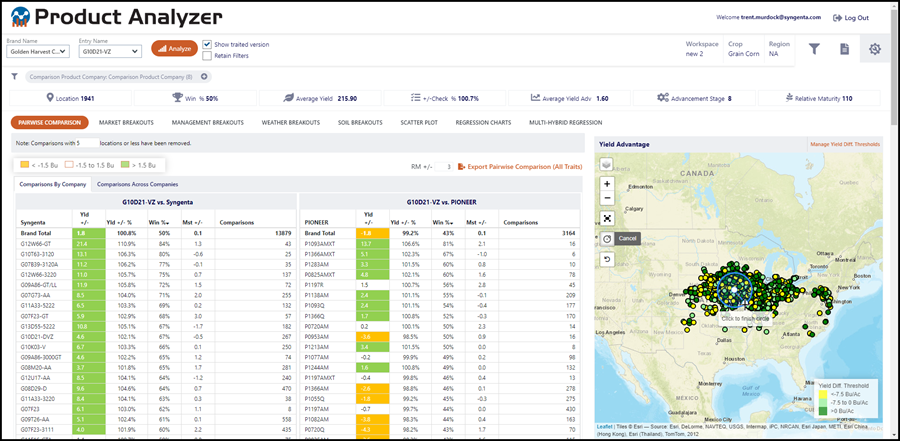
Task: Toggle the map fullscreen icon
Action: coord(607,218)
